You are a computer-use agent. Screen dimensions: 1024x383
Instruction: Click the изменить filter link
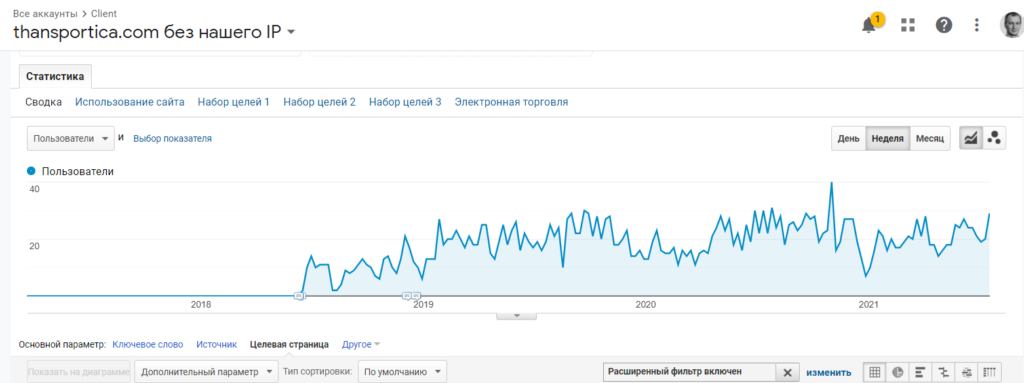[829, 373]
